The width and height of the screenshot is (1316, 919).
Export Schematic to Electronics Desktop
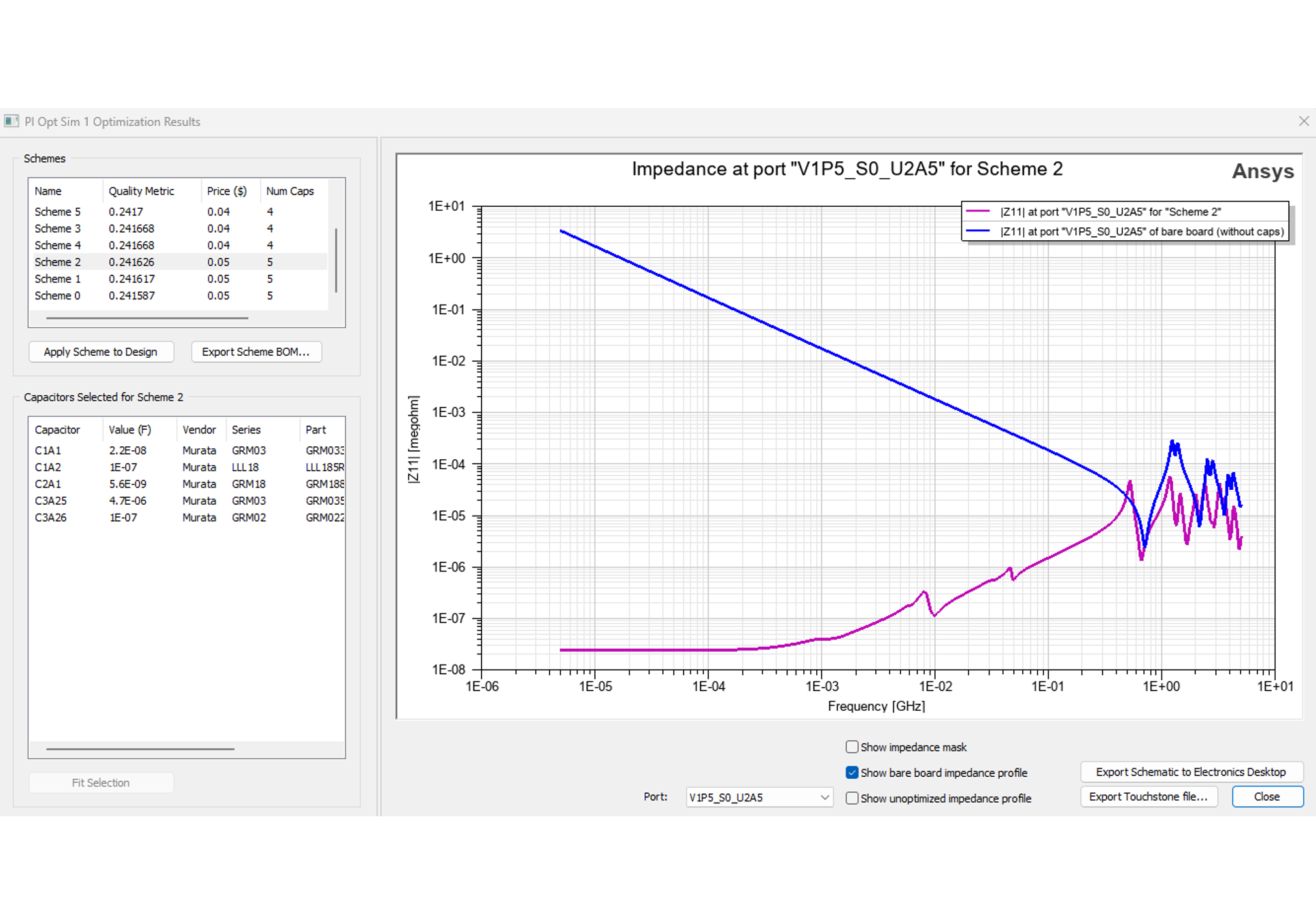1190,772
